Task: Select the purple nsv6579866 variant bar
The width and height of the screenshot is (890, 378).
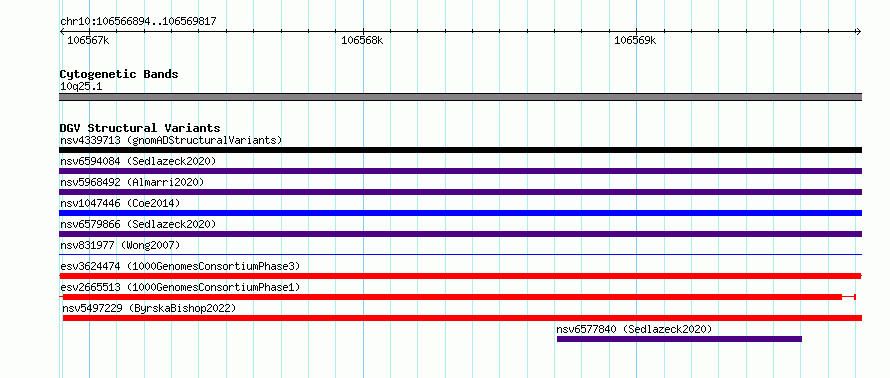Action: pos(460,234)
